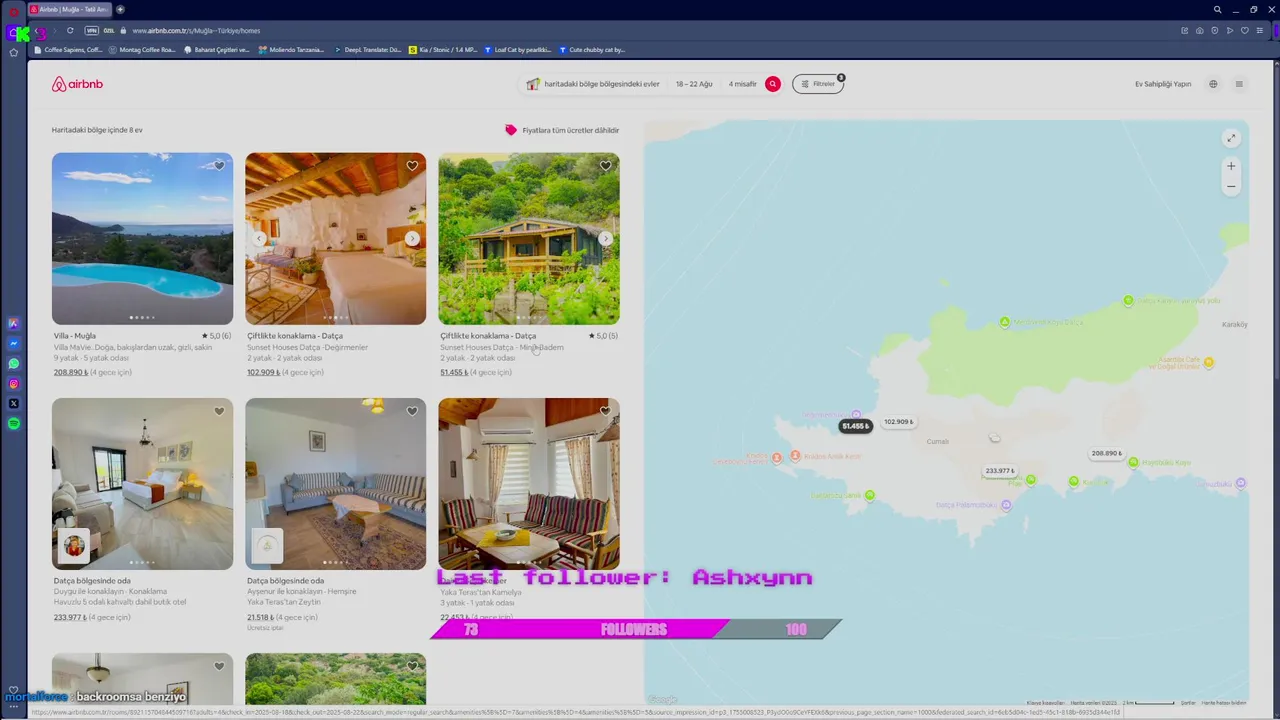Open X (Twitter) in the Opera sidebar
This screenshot has height=720, width=1280.
(x=14, y=404)
